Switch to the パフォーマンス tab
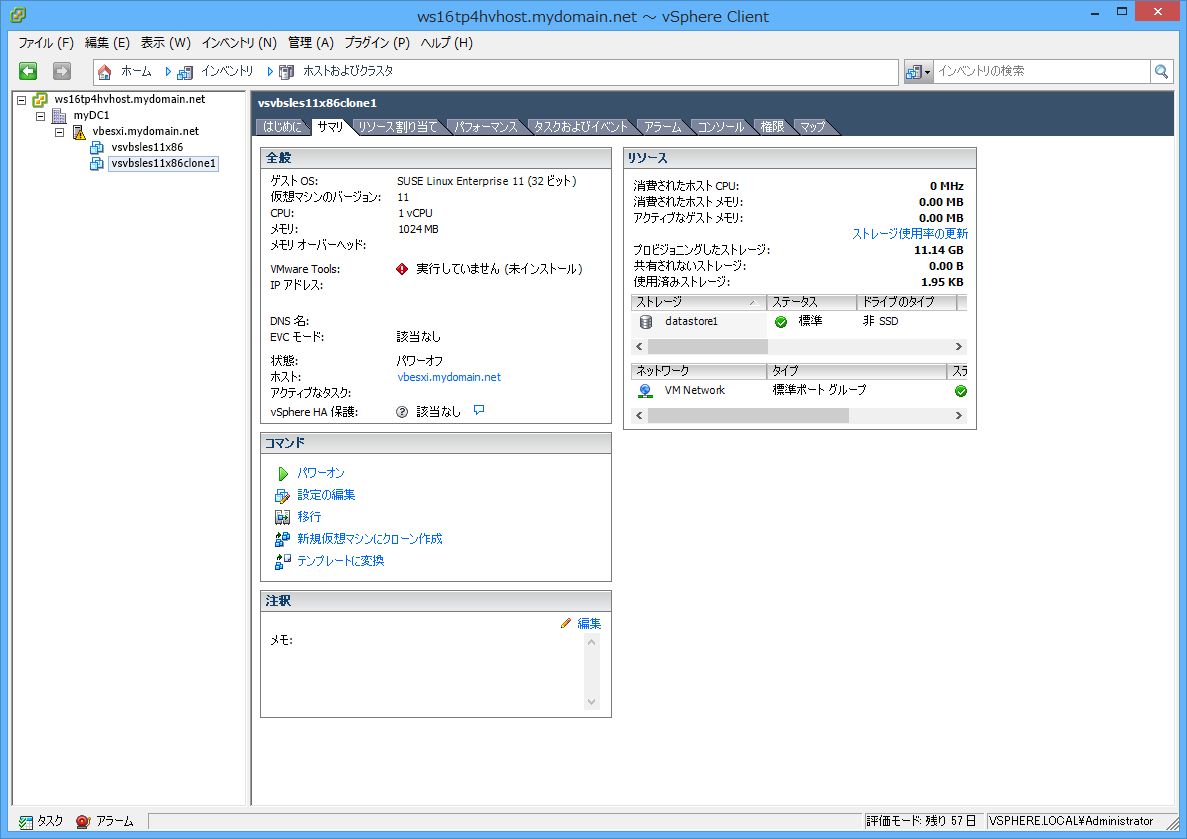1187x839 pixels. pos(485,126)
